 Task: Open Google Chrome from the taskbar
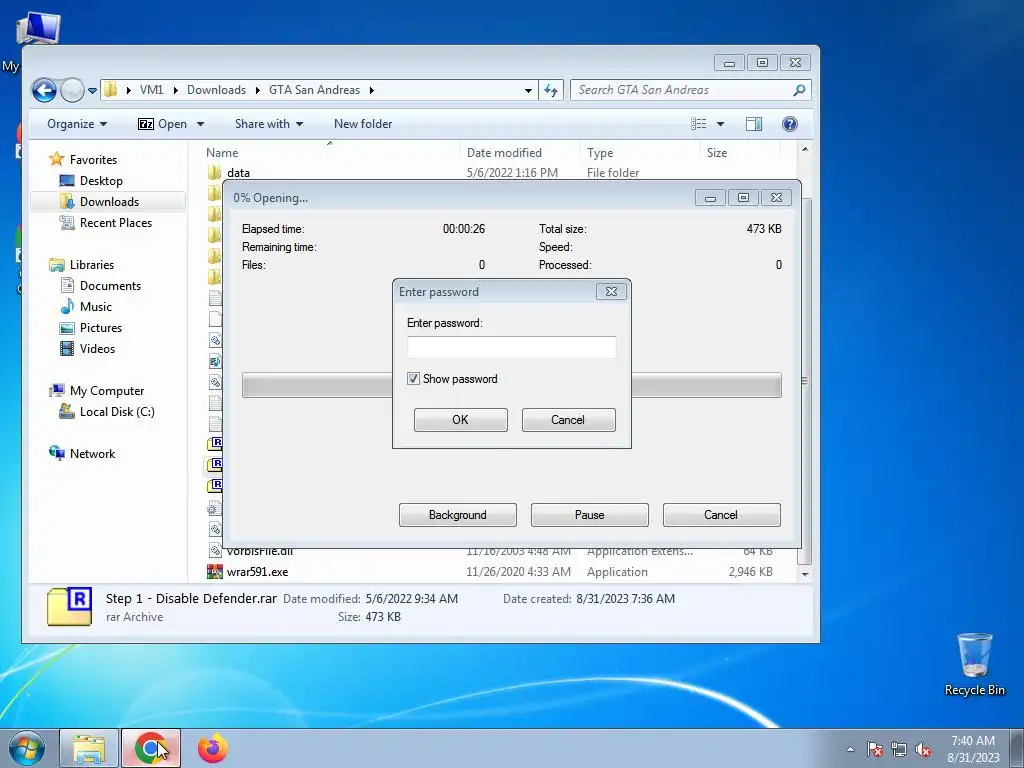point(151,748)
